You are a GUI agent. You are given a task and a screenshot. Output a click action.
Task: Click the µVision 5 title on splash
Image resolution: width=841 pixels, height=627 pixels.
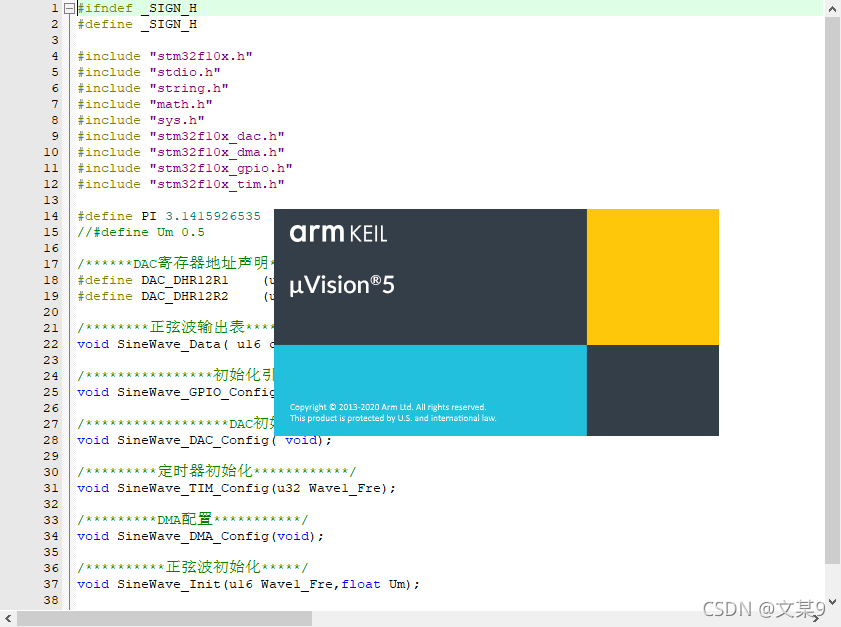tap(342, 285)
